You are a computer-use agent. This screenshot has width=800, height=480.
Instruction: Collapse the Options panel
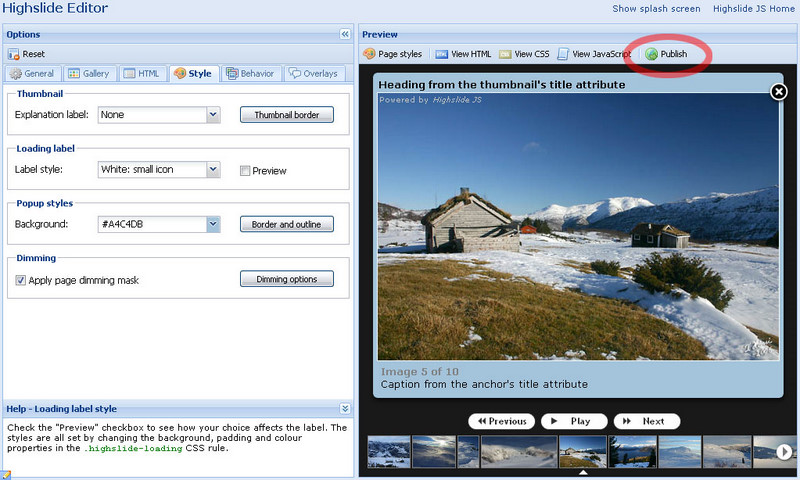[x=345, y=34]
